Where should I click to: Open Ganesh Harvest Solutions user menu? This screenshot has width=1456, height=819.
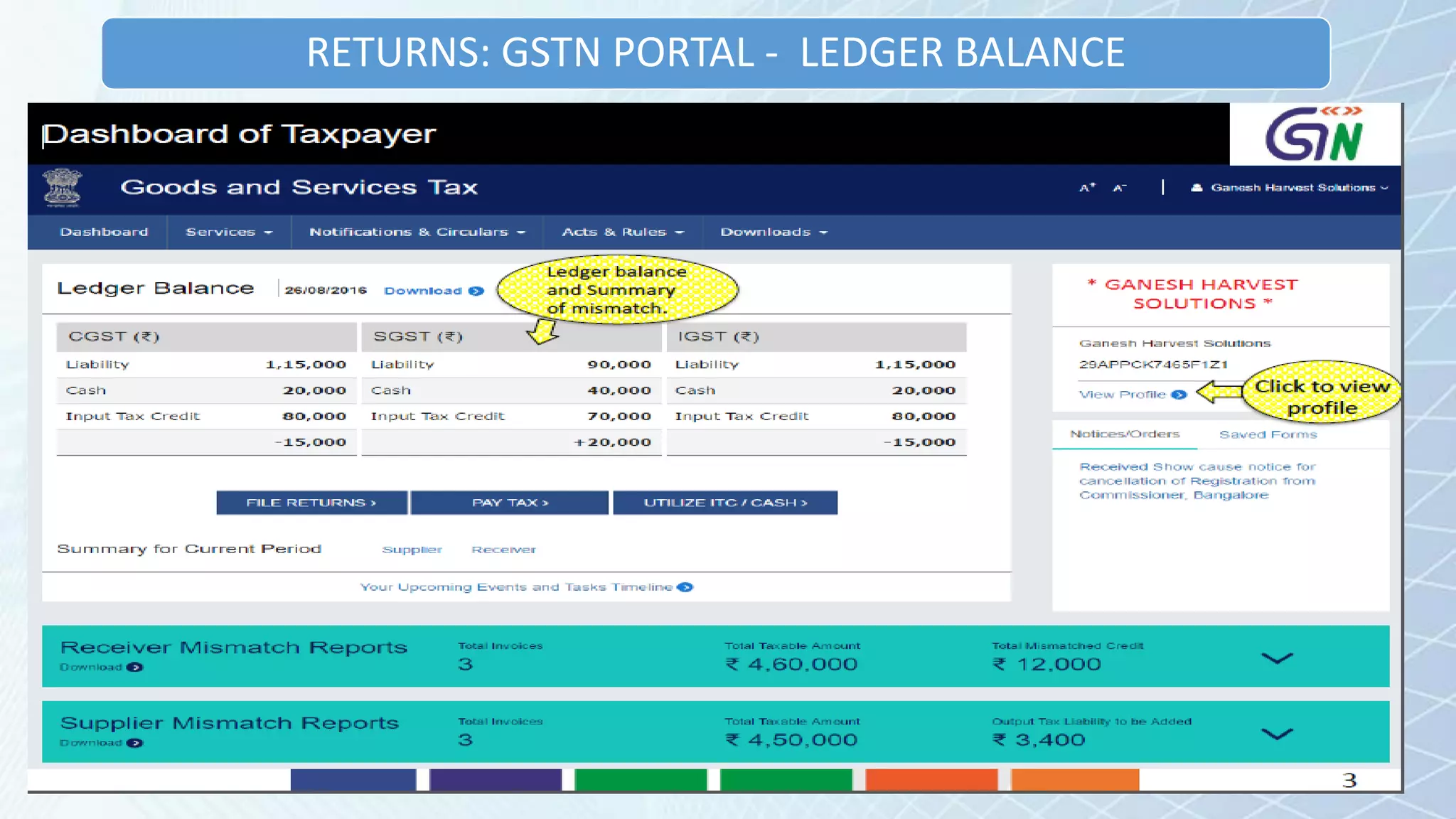(1290, 188)
